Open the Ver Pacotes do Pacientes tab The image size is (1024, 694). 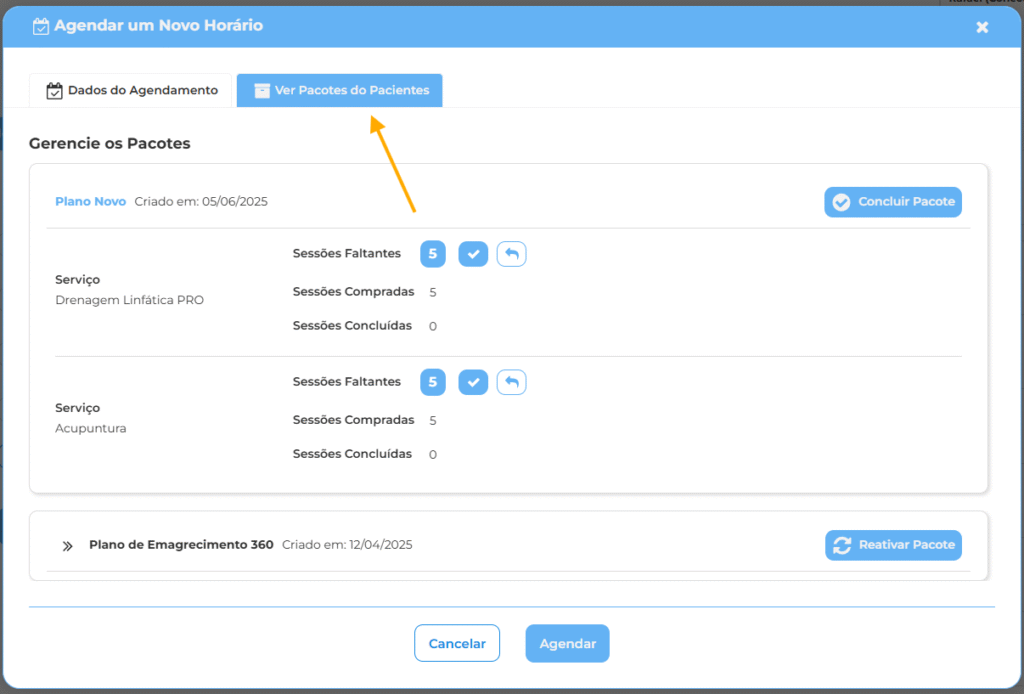coord(340,90)
